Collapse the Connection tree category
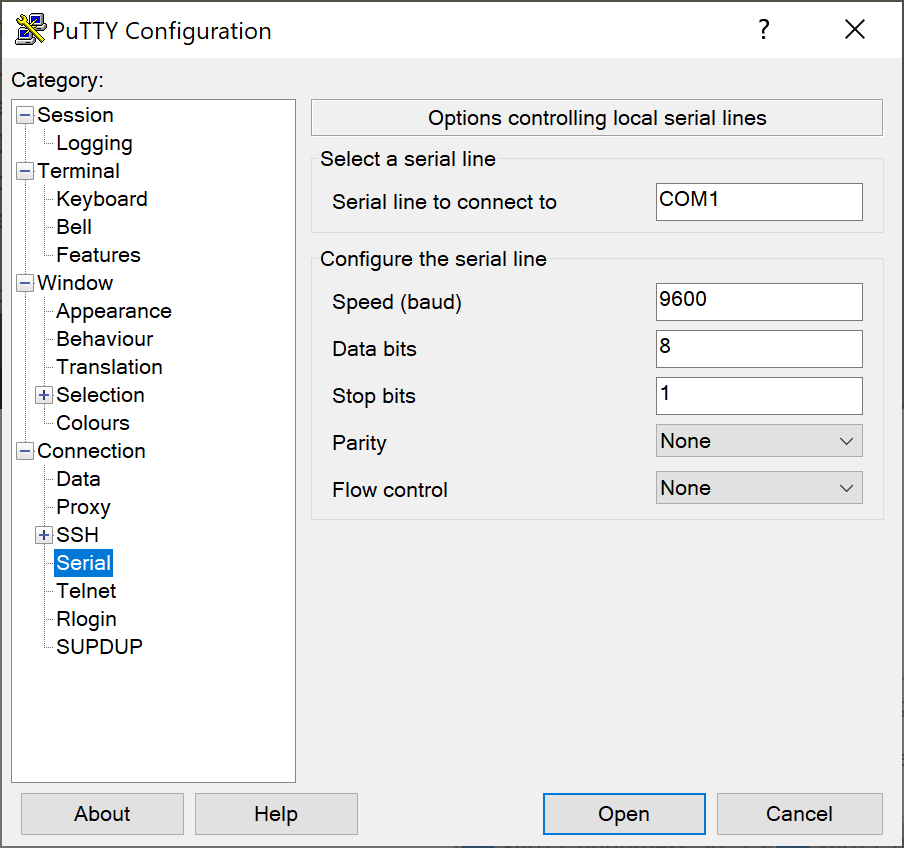 24,451
